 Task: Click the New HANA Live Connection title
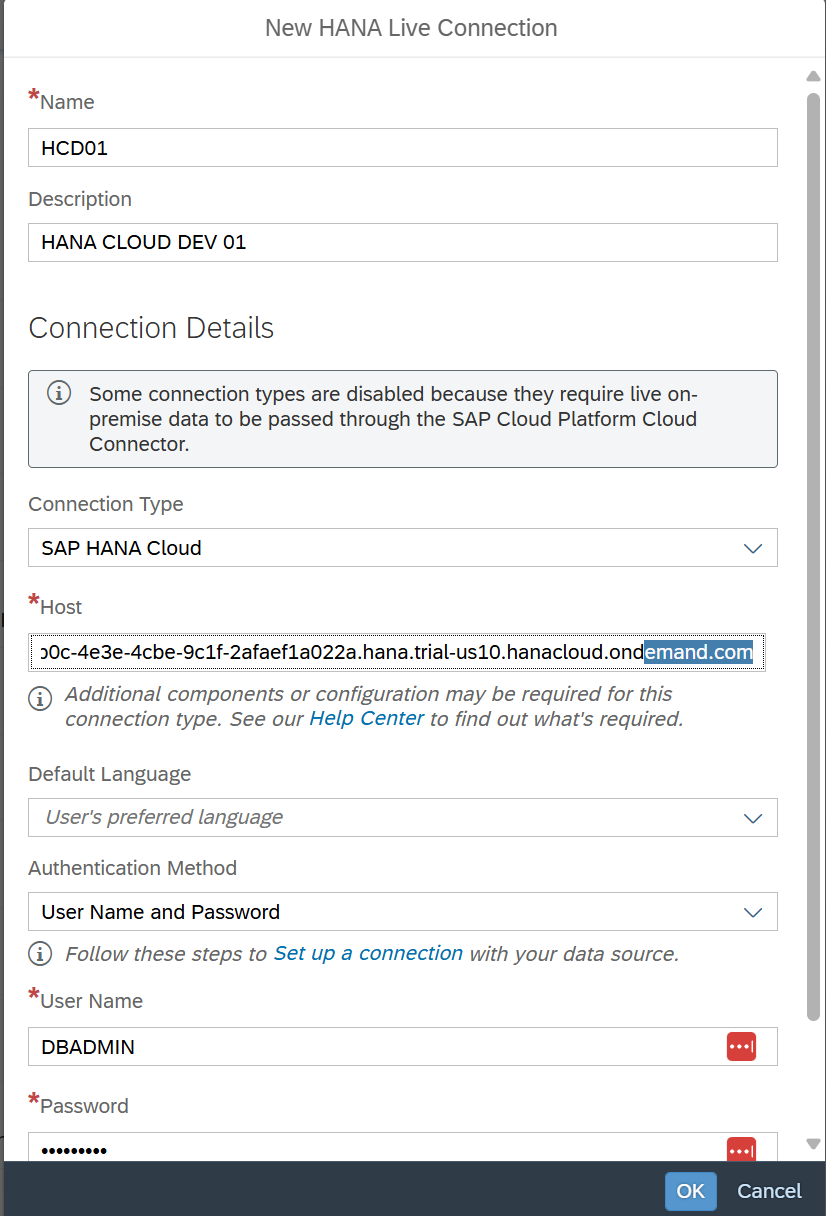point(411,28)
